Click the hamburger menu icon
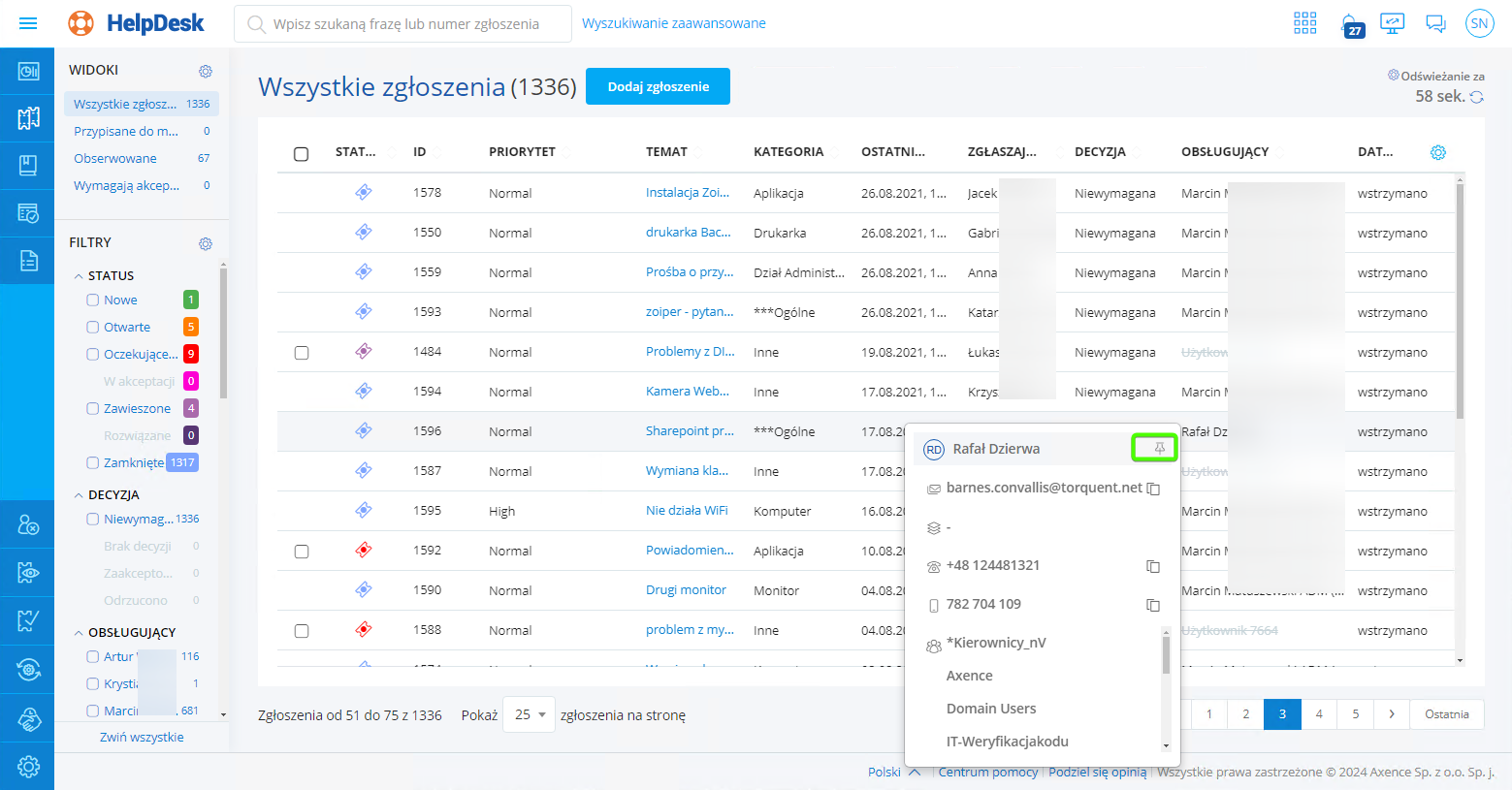 [28, 23]
